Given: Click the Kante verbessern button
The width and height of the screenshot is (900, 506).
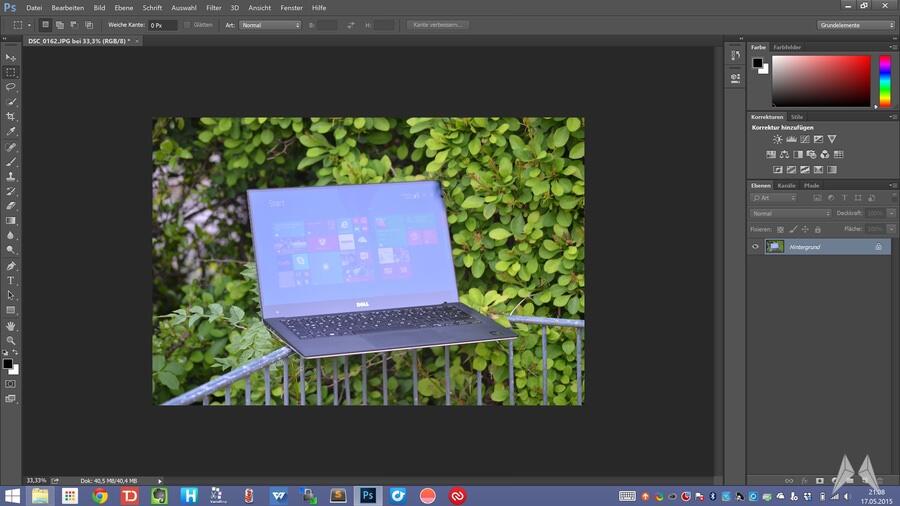Looking at the screenshot, I should (437, 24).
